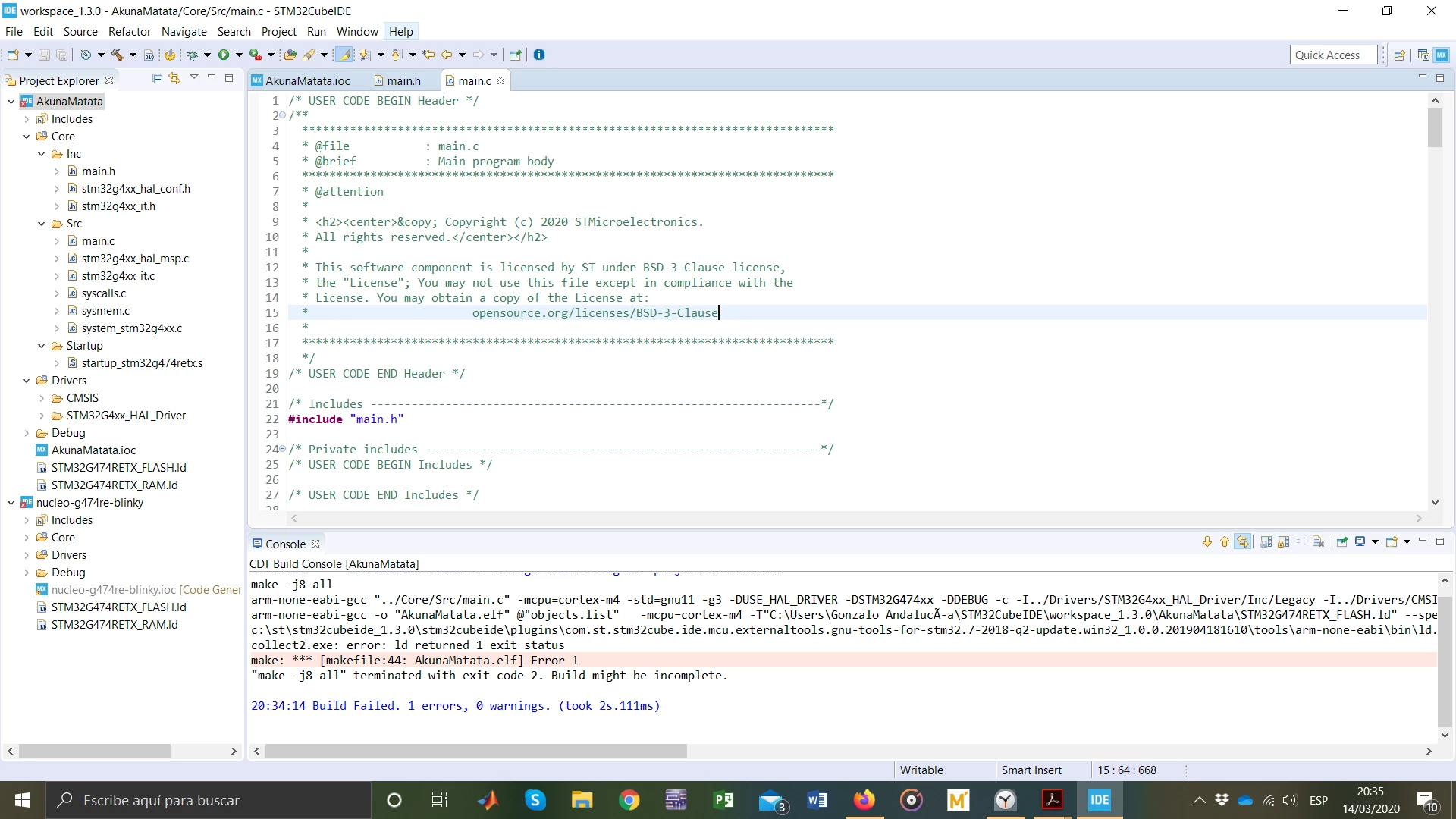Click the Display Selected Console monitor icon
Screen dimensions: 1456x819
(1360, 541)
